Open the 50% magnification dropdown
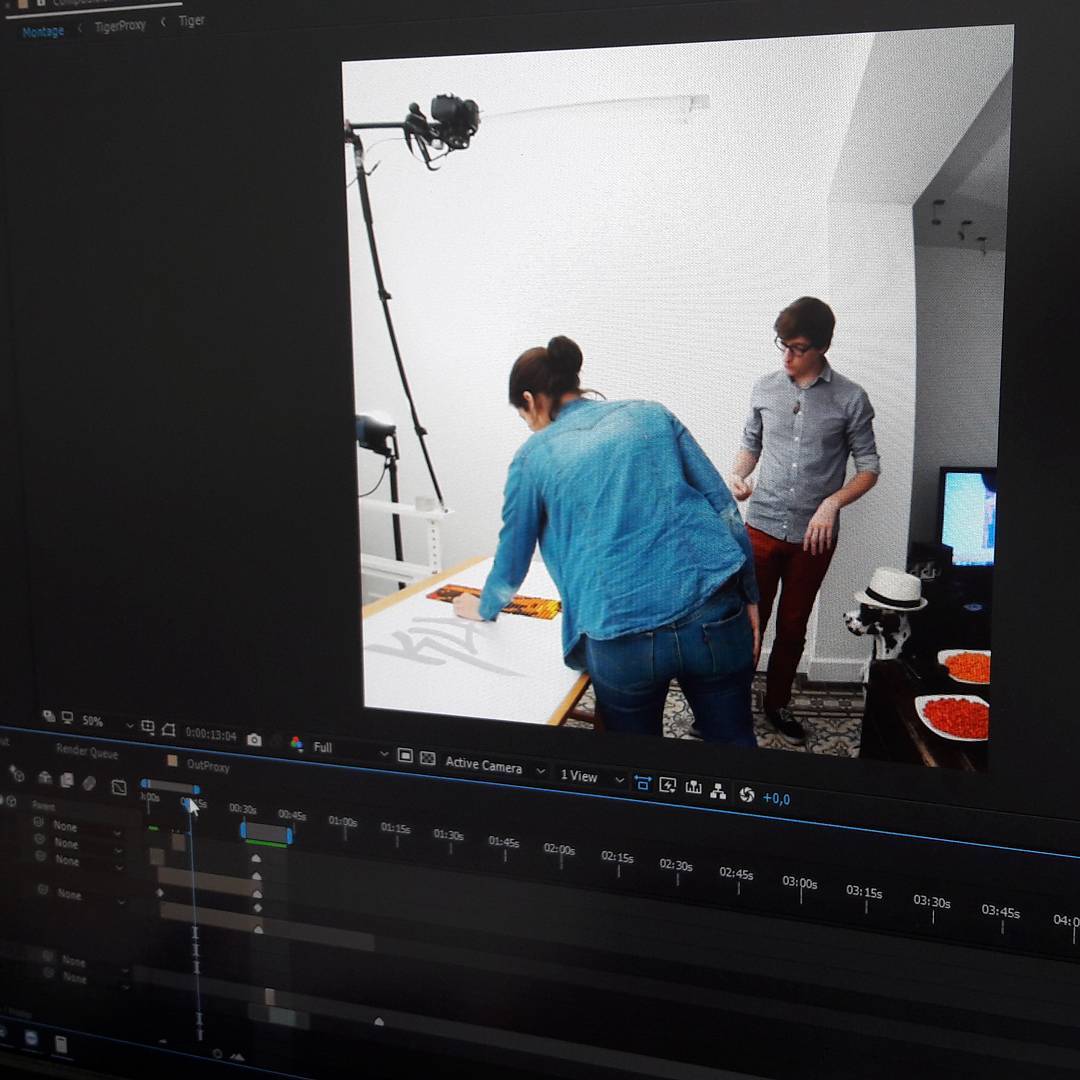The width and height of the screenshot is (1080, 1080). (107, 723)
